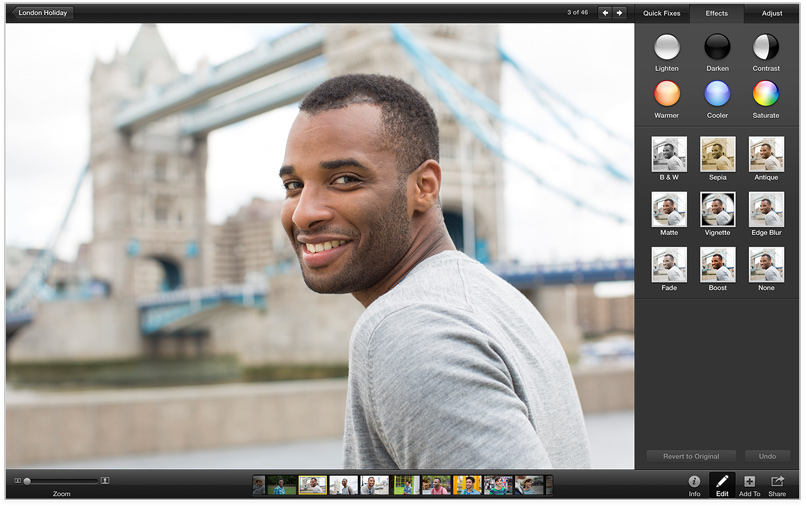This screenshot has width=807, height=508.
Task: Switch to the Adjust tab
Action: pos(772,13)
